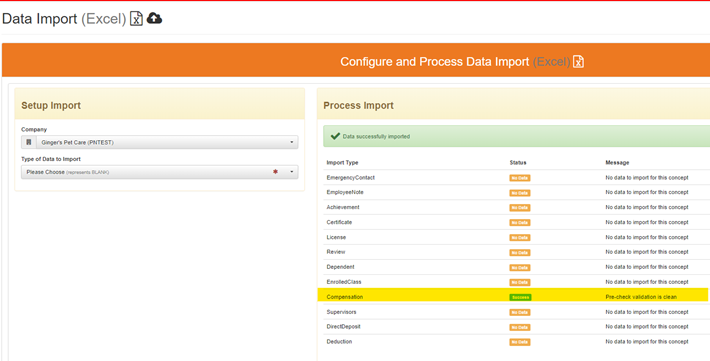710x361 pixels.
Task: Click the No Data badge for License
Action: [520, 238]
